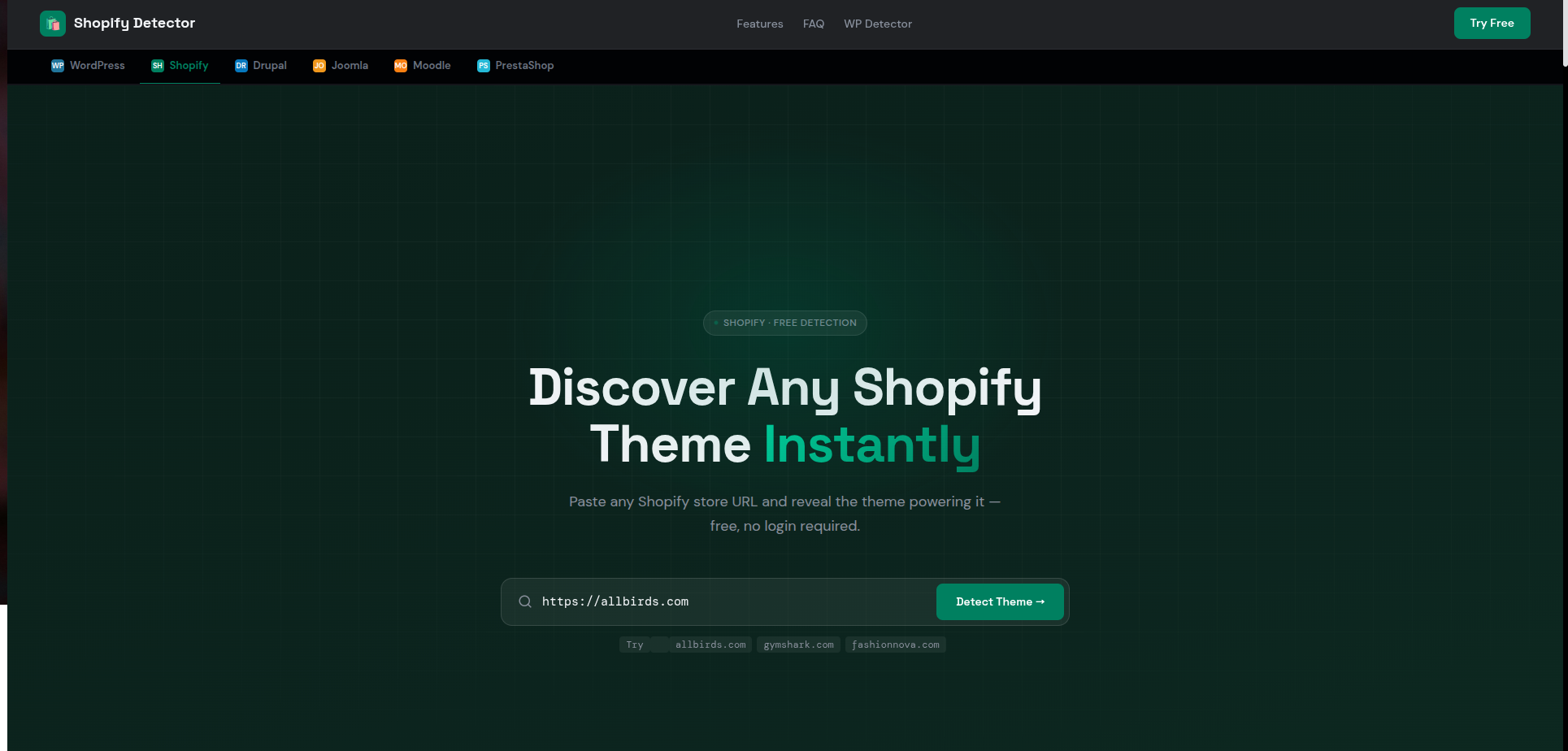Screen dimensions: 1568x751
Task: Click the Detect Theme button
Action: point(1000,601)
